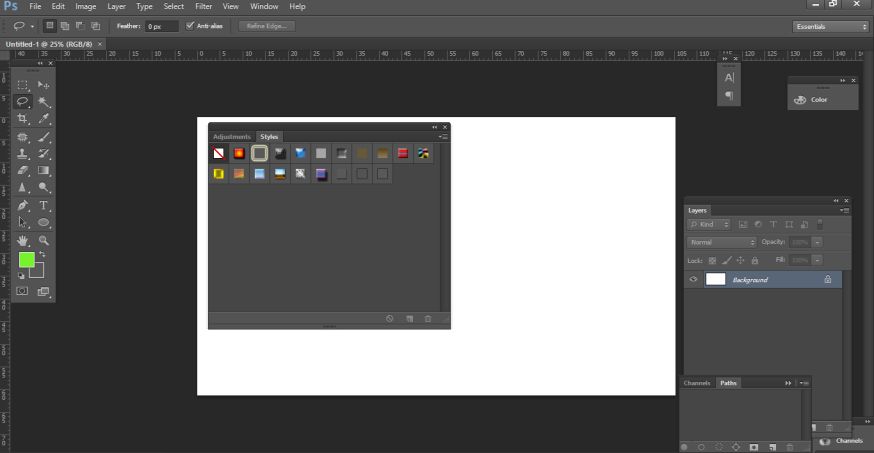Select the Gradient tool
874x453 pixels.
[43, 171]
